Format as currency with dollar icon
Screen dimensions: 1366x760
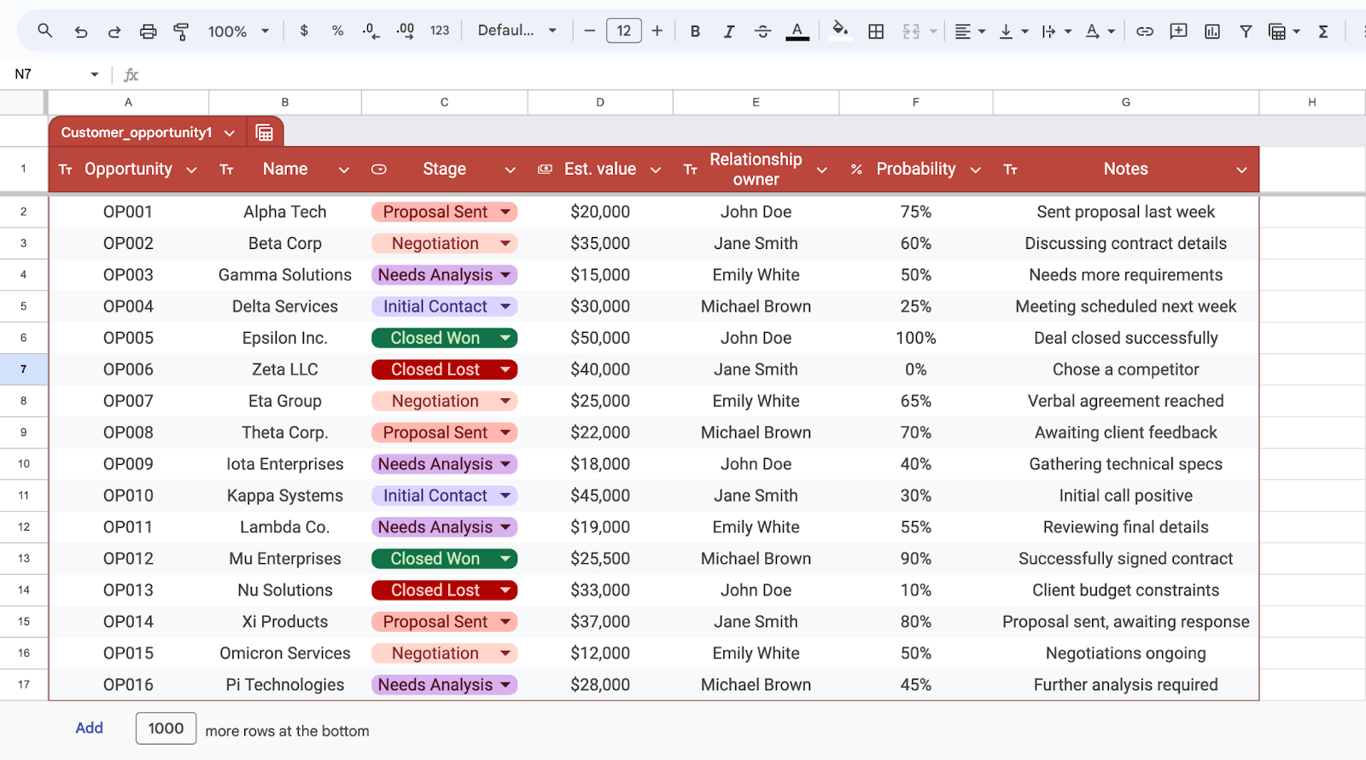[304, 31]
